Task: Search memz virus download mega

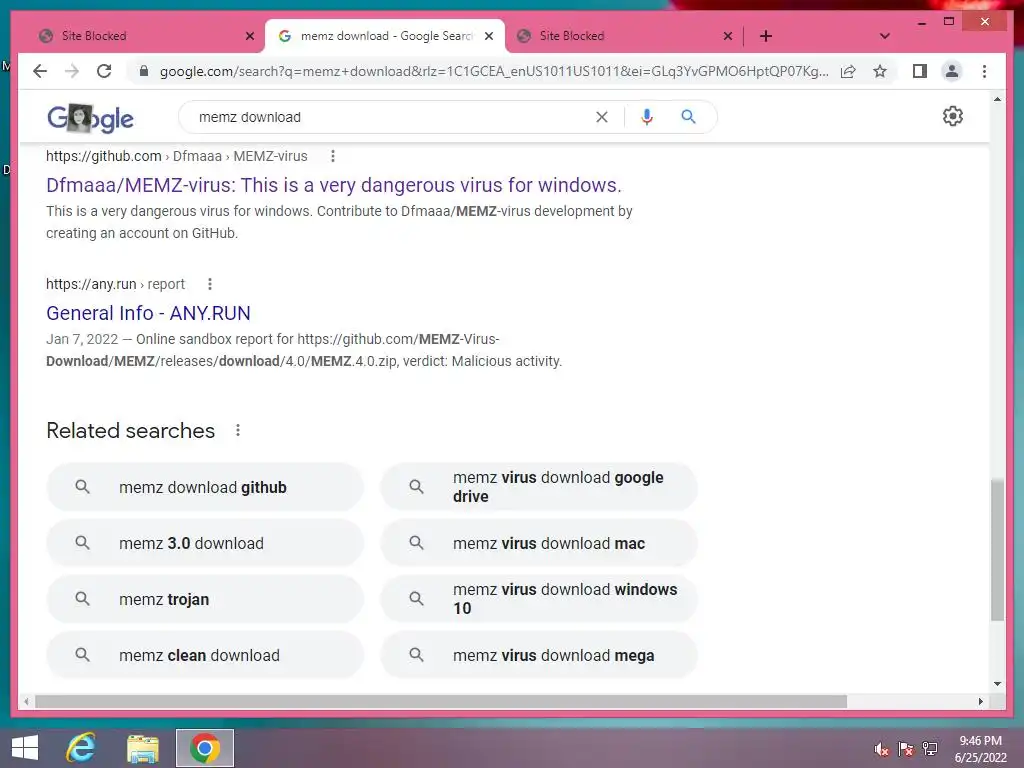Action: [x=539, y=655]
